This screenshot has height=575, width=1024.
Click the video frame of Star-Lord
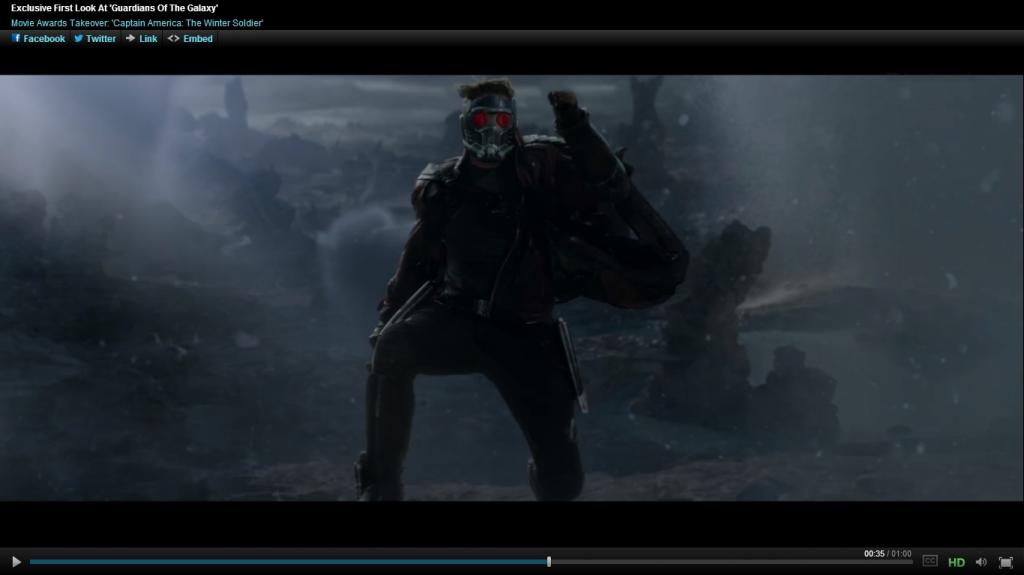click(512, 288)
